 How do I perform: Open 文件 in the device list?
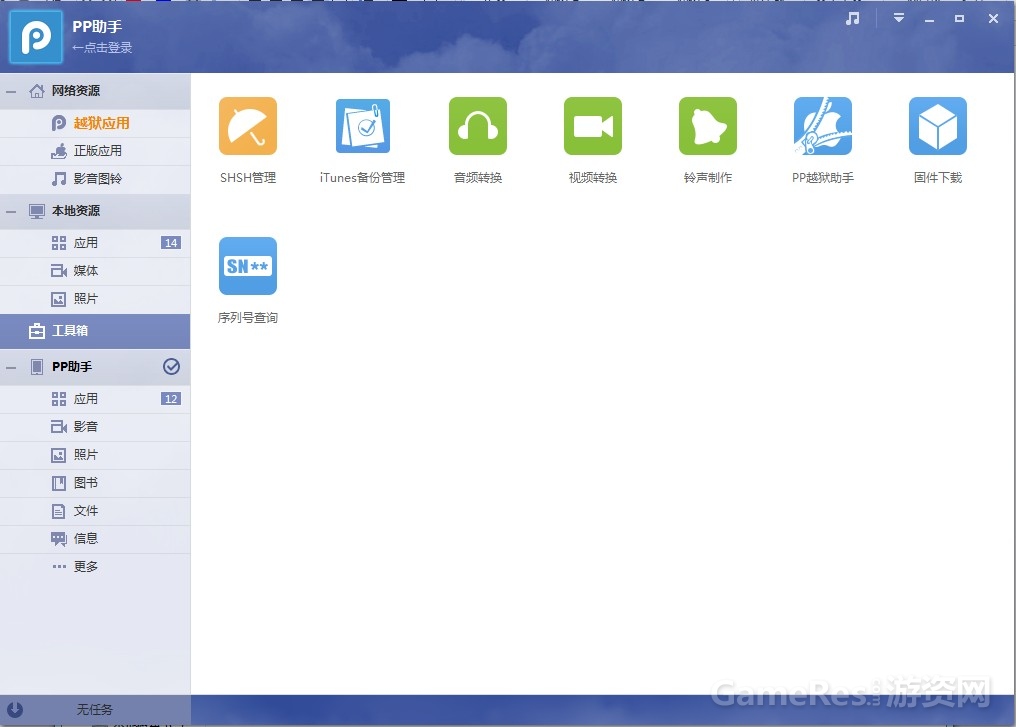(95, 511)
